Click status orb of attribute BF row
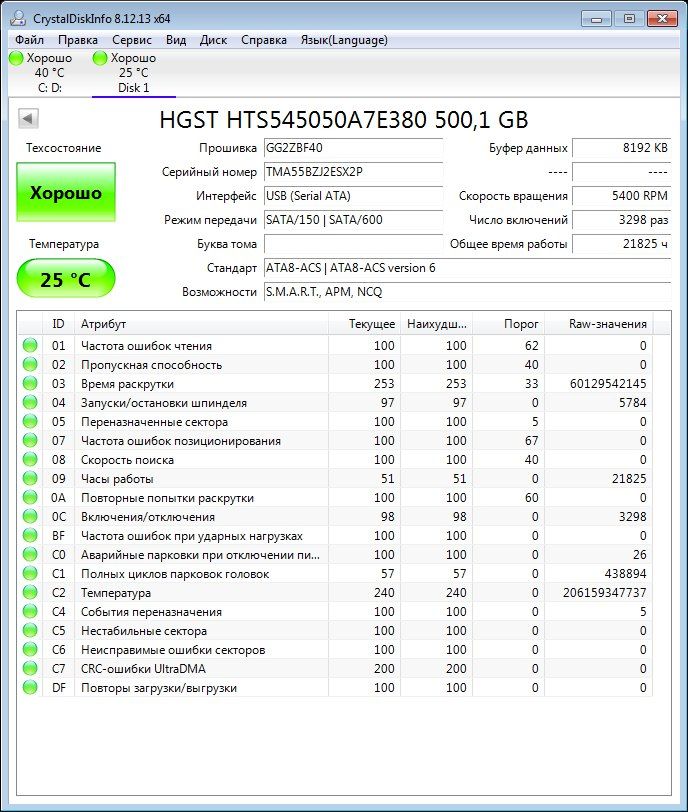This screenshot has height=812, width=688. pyautogui.click(x=30, y=535)
